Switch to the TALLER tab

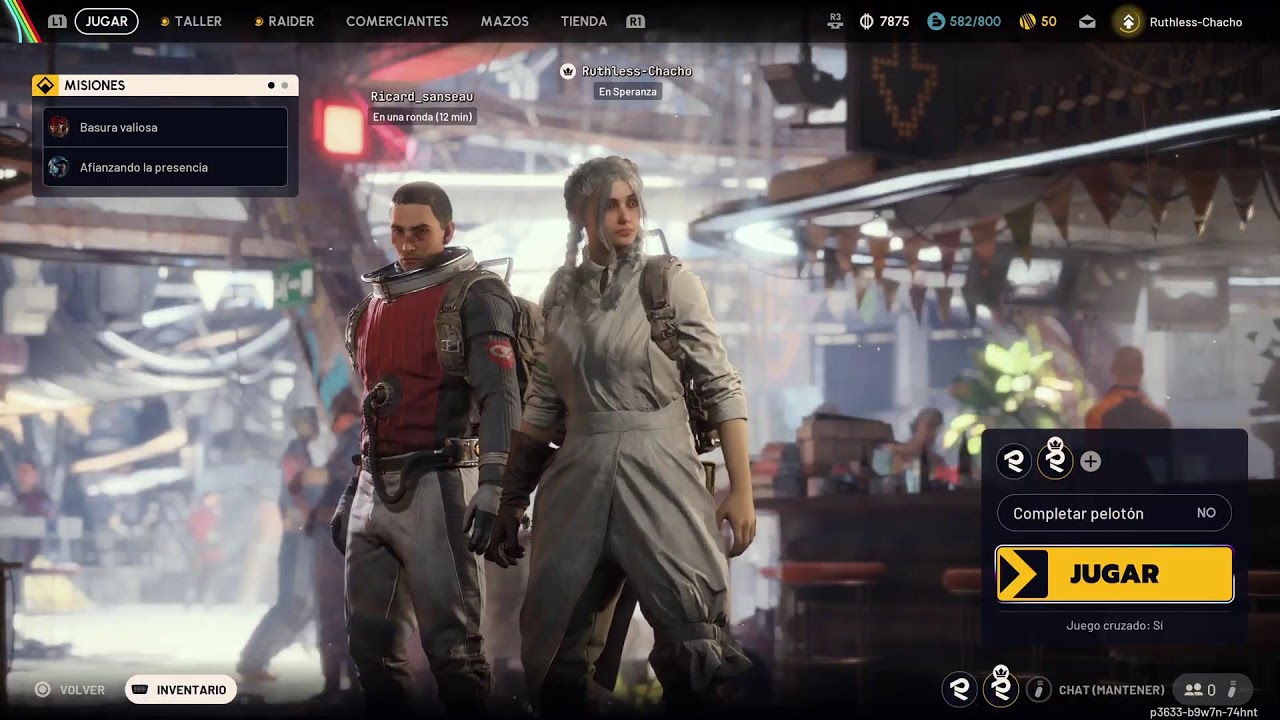tap(191, 21)
